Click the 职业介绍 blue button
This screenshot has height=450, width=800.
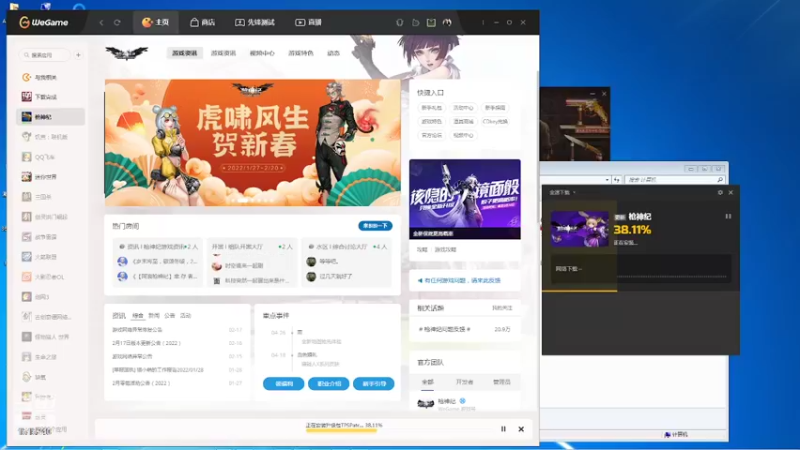[329, 384]
